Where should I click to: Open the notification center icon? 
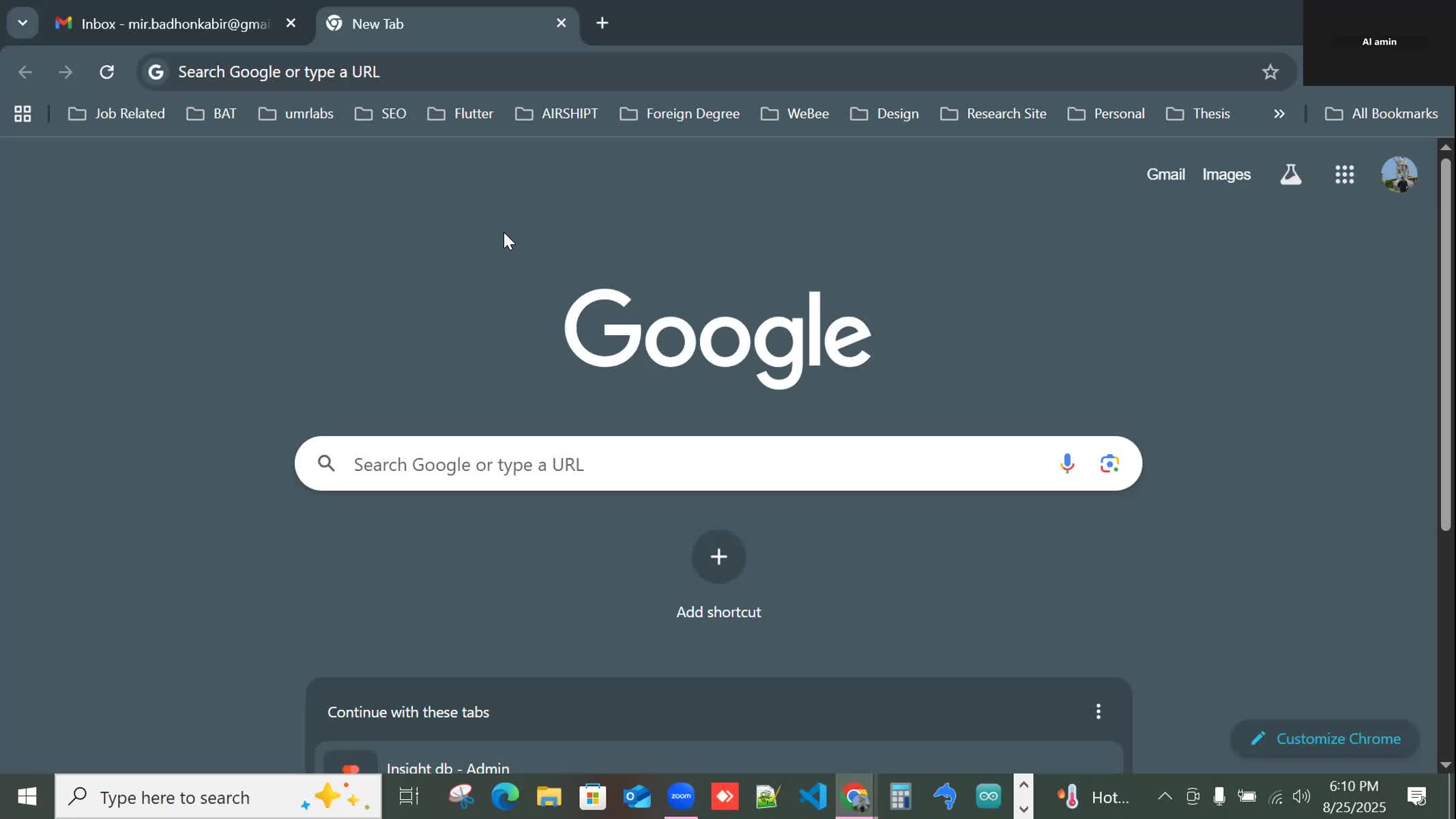coord(1417,796)
